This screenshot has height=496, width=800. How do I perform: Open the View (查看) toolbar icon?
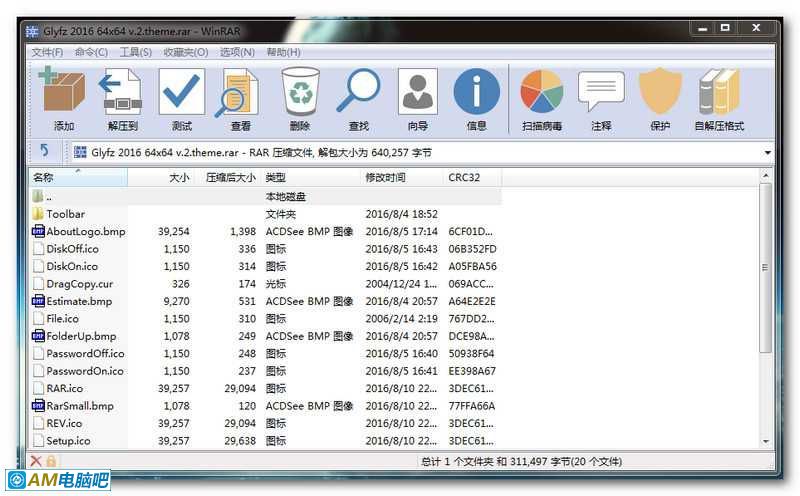pos(239,92)
